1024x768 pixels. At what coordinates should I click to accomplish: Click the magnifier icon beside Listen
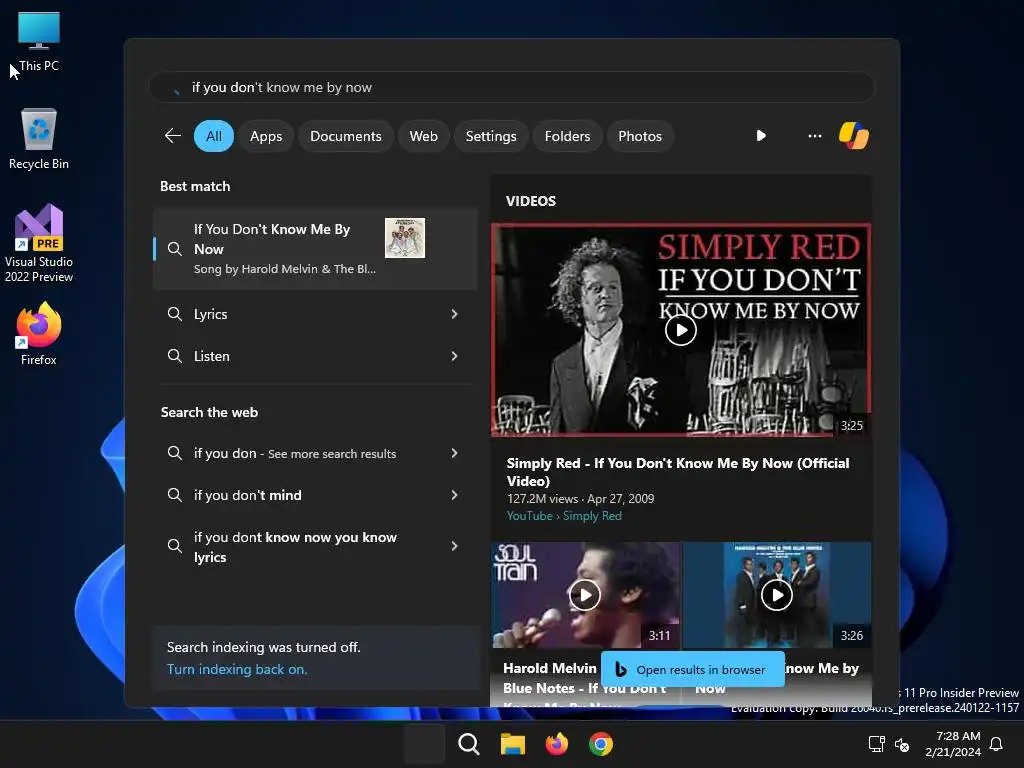click(174, 356)
